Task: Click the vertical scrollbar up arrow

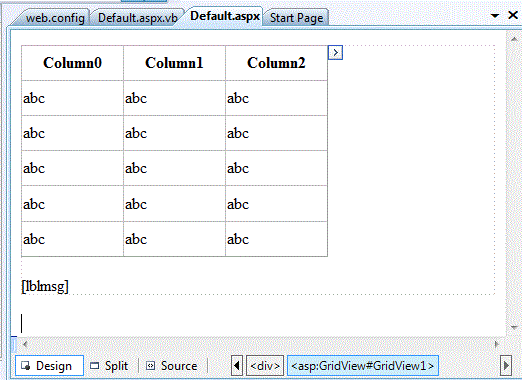Action: coord(514,39)
